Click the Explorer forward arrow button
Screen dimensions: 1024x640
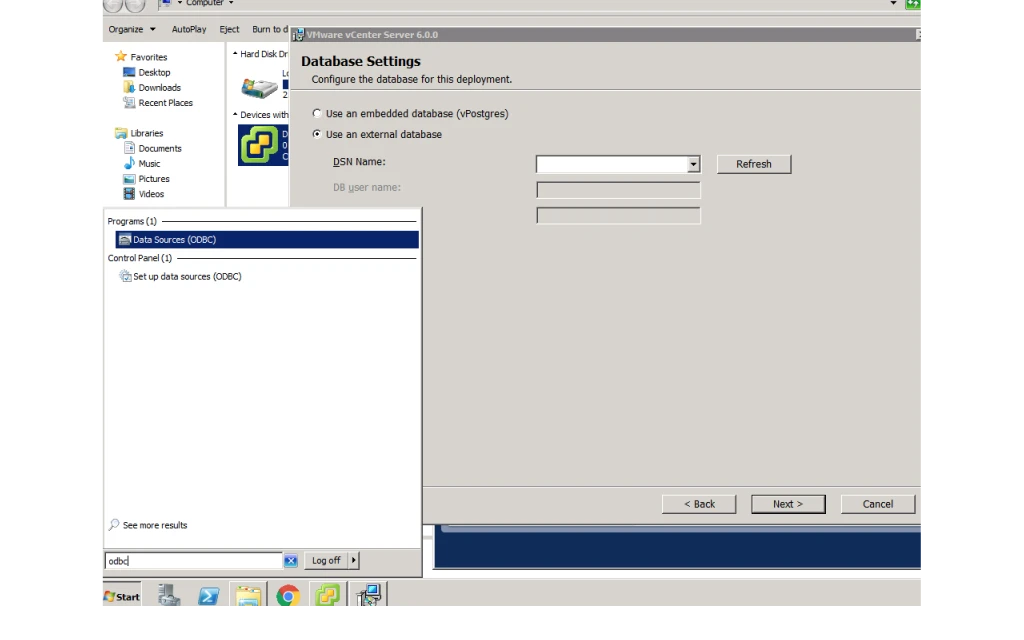tap(135, 5)
